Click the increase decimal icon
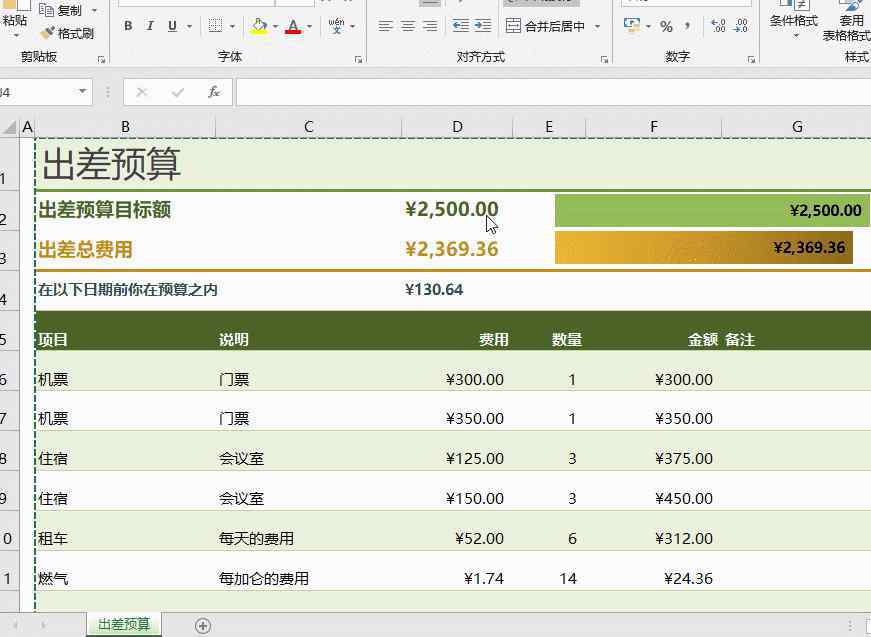 pos(718,26)
